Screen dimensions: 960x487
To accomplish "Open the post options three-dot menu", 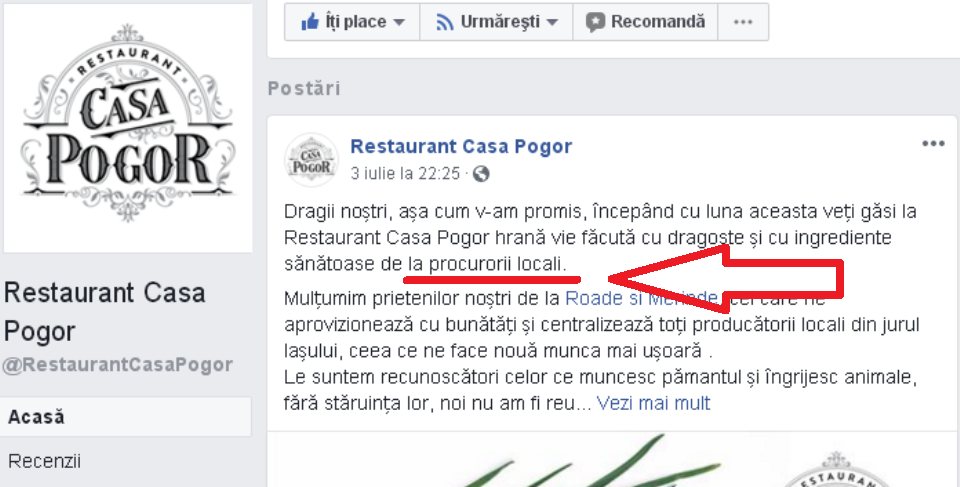I will [933, 144].
